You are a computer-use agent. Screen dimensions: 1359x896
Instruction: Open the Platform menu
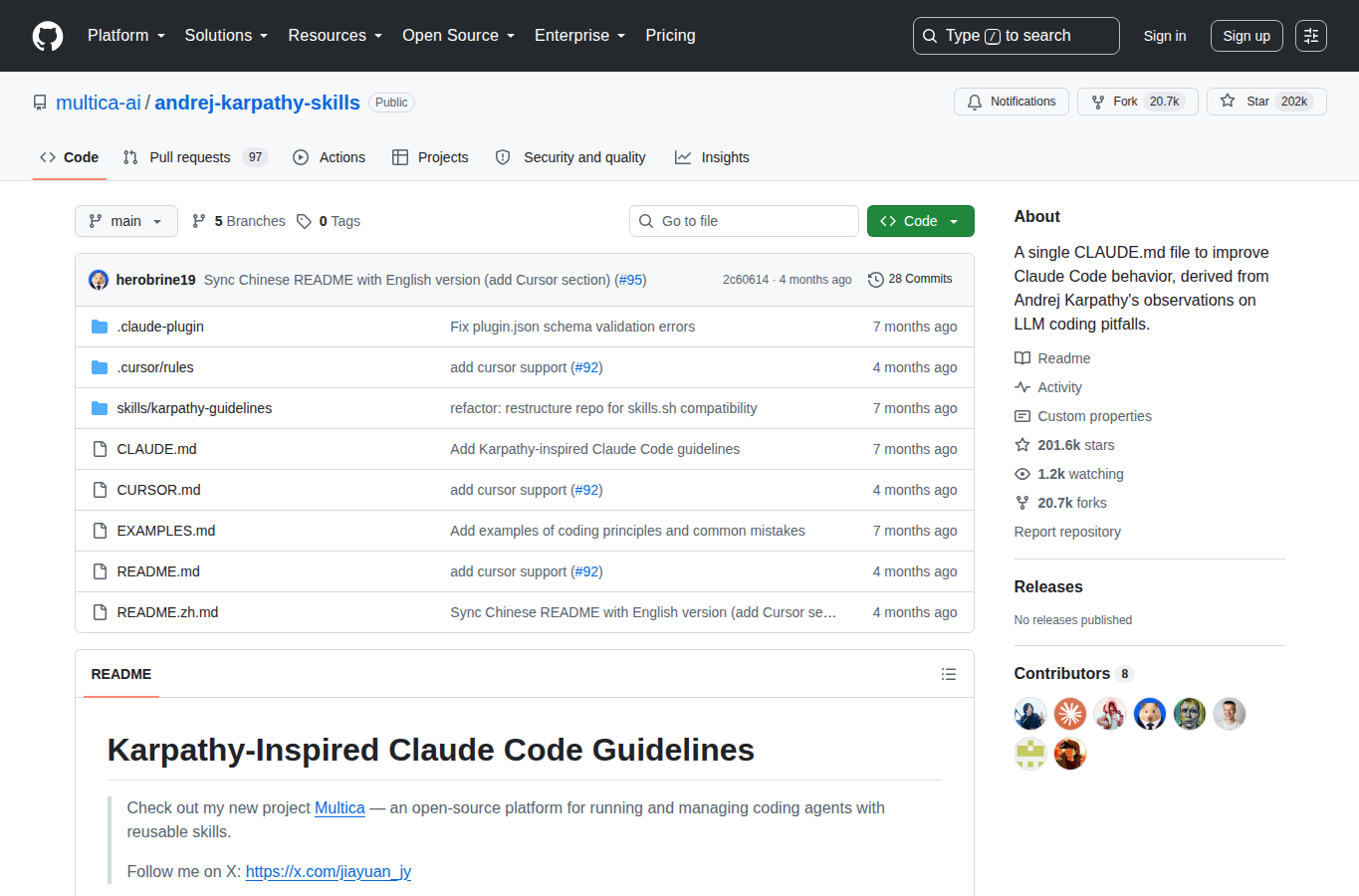126,36
